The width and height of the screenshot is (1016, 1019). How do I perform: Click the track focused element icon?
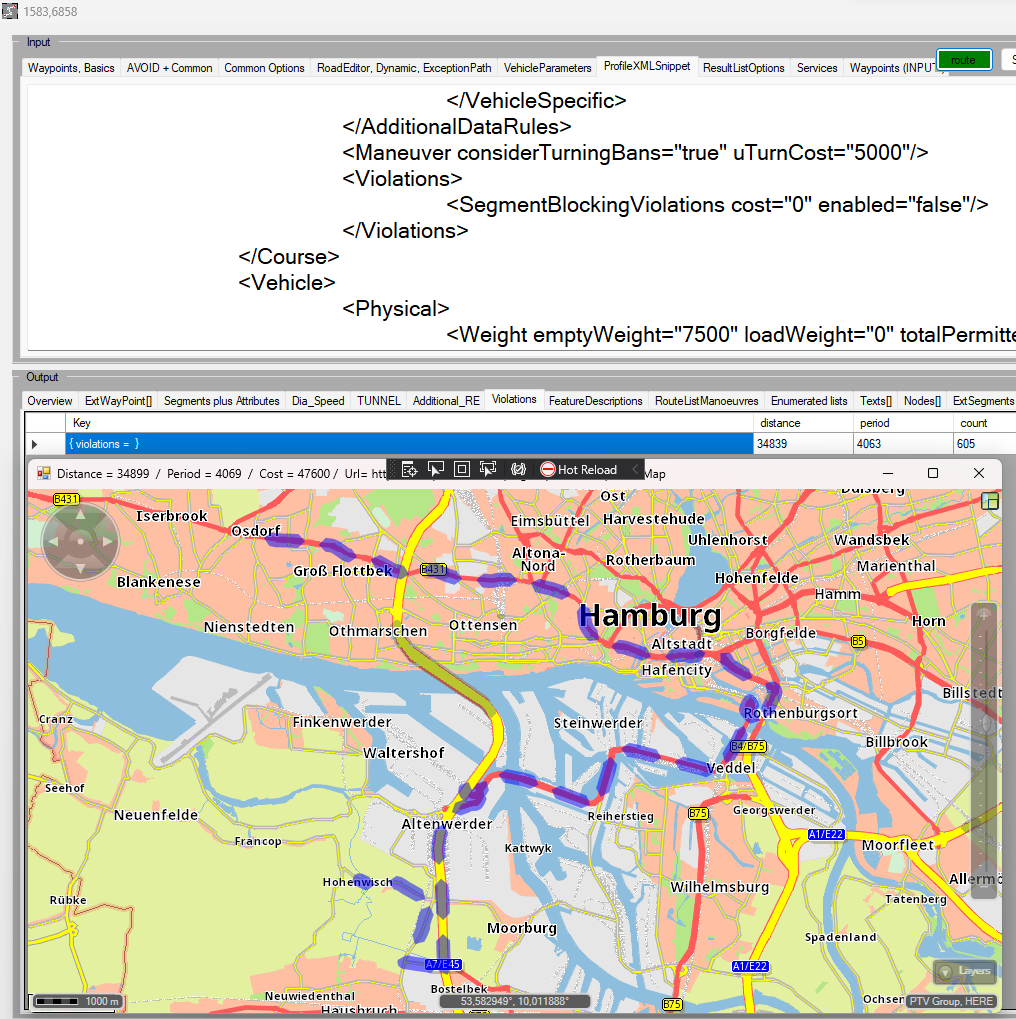click(x=488, y=469)
